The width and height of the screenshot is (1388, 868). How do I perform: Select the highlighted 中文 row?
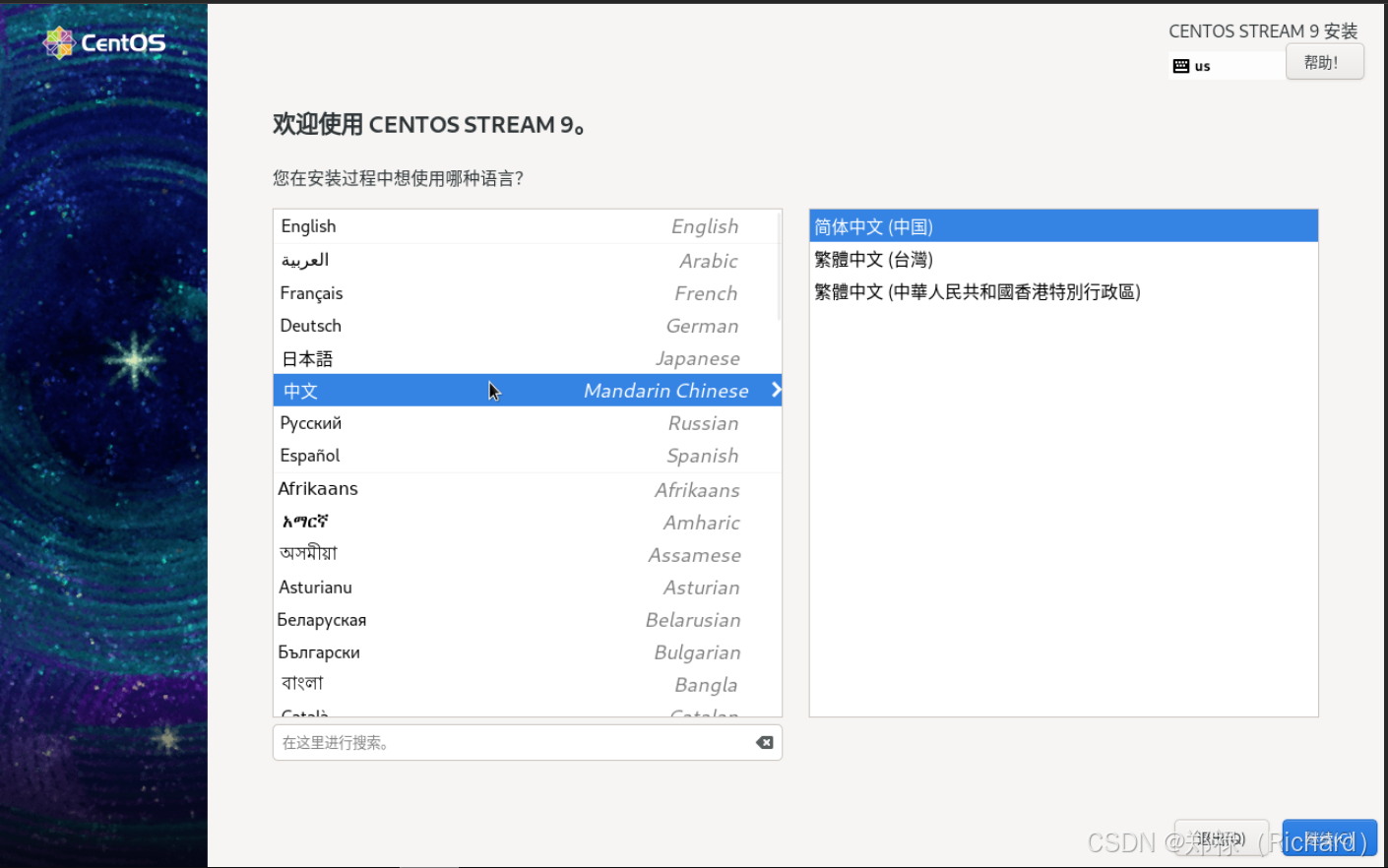(527, 391)
